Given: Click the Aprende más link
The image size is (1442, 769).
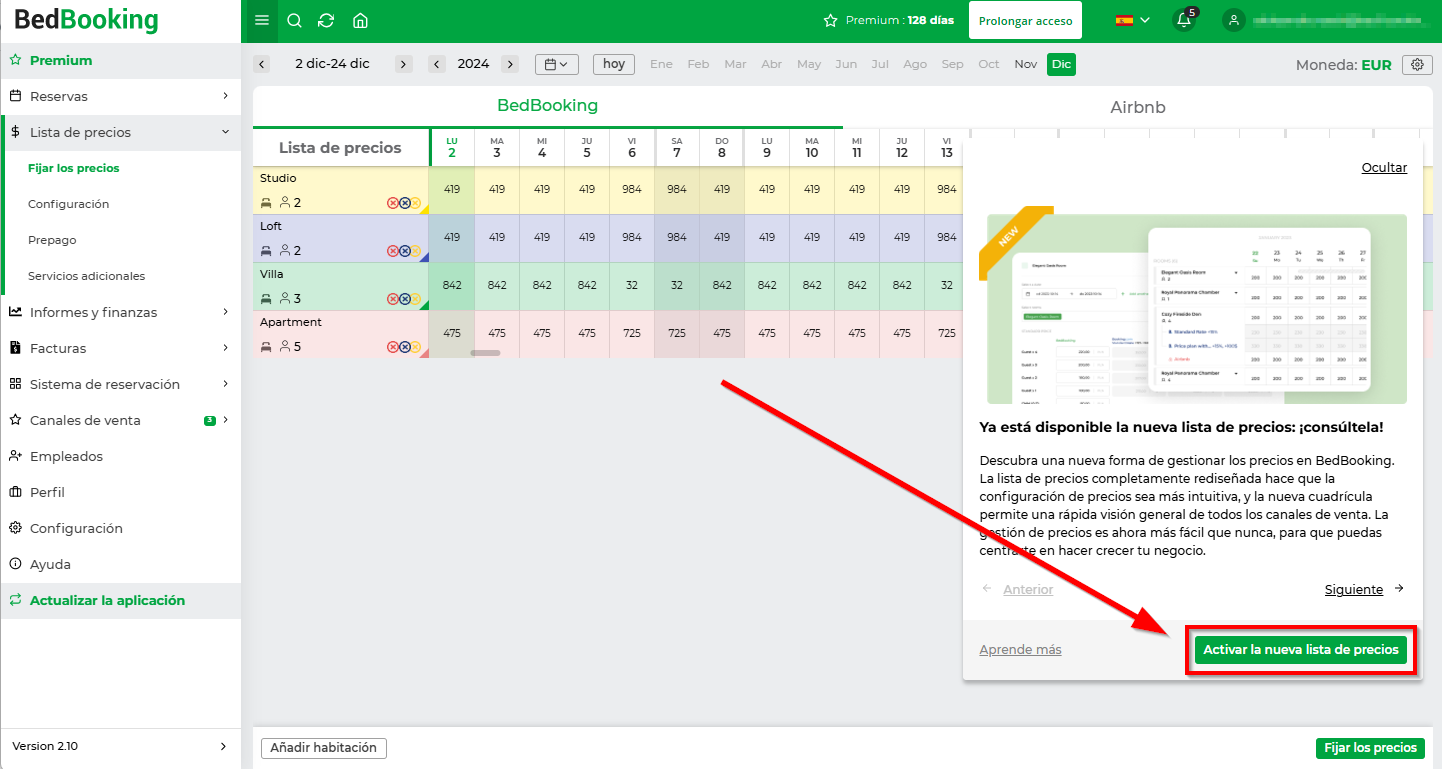Looking at the screenshot, I should [x=1020, y=650].
